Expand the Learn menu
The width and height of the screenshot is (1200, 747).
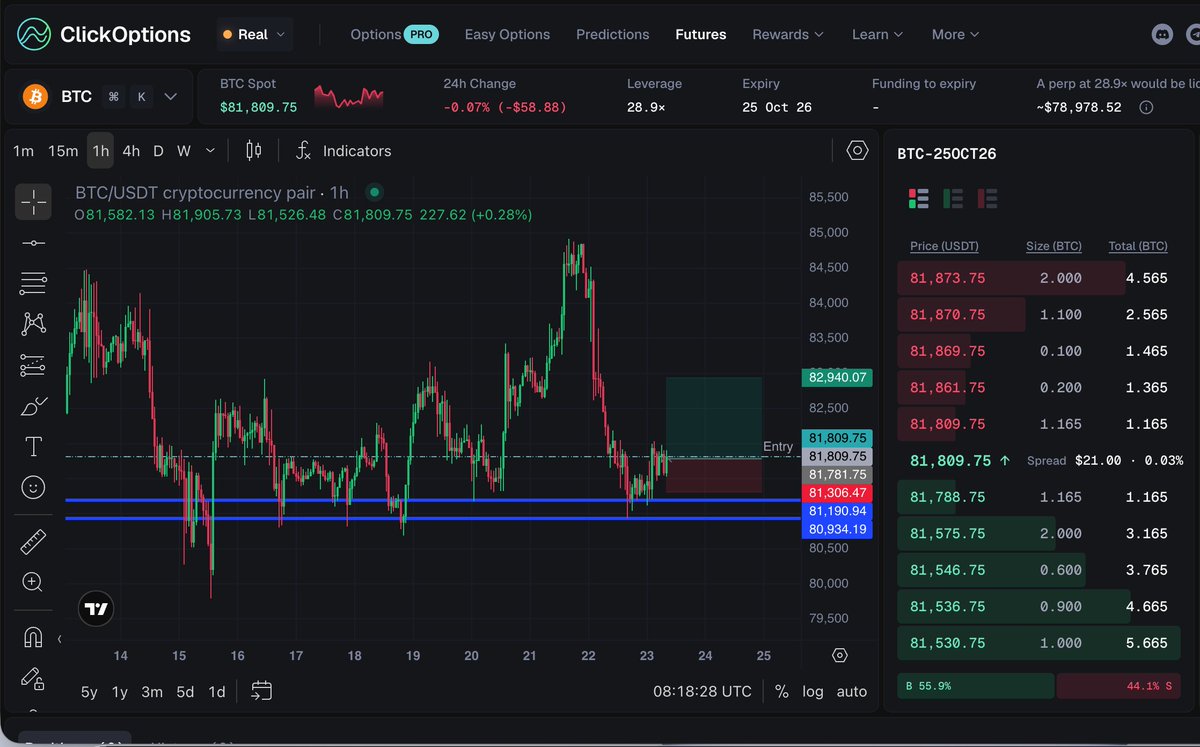pos(877,34)
